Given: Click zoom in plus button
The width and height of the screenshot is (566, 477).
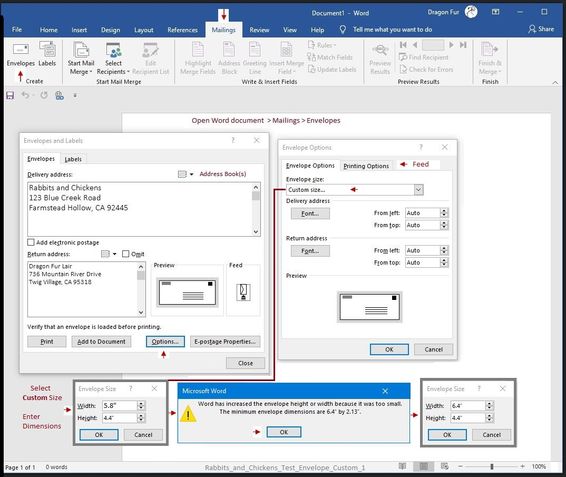Looking at the screenshot, I should pyautogui.click(x=522, y=467).
